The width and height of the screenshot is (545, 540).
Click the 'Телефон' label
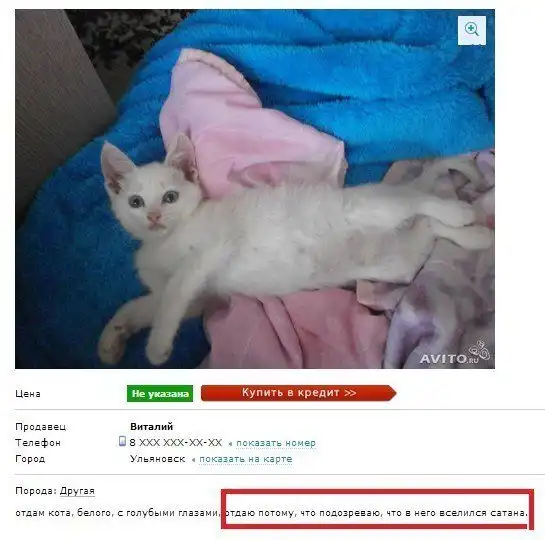(38, 443)
